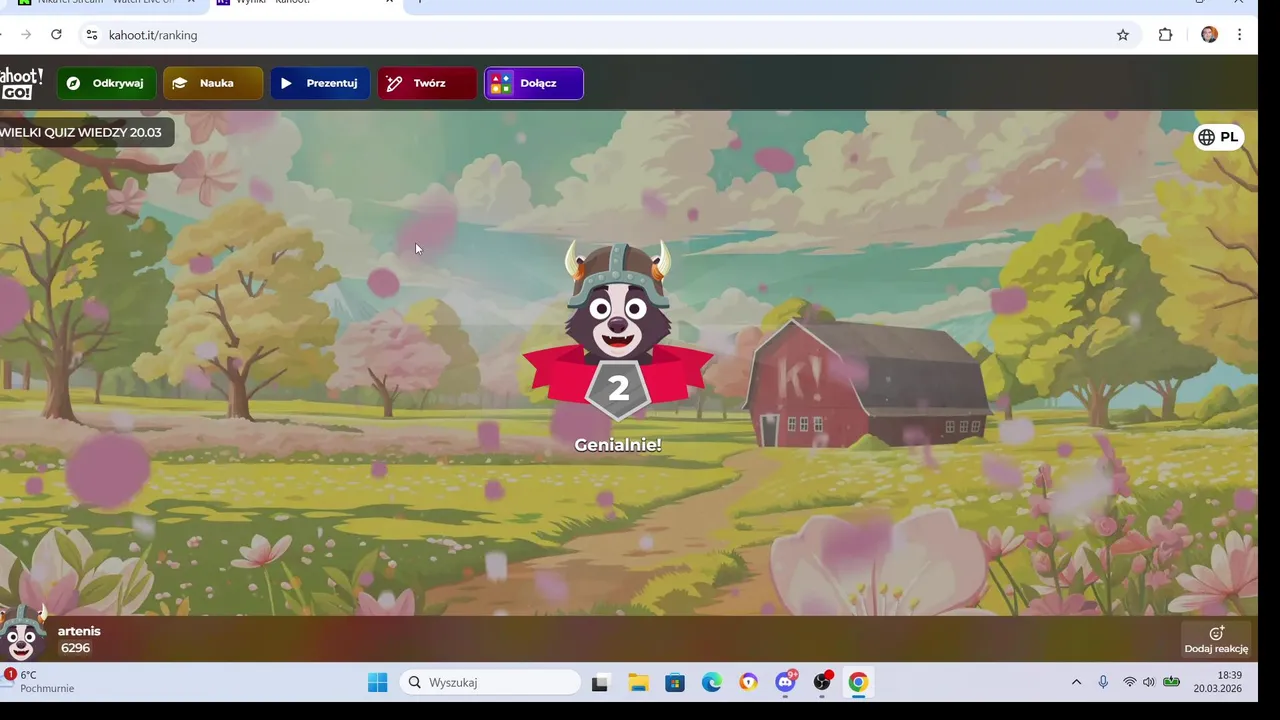Click Dodaj reakcję button
Screen dimensions: 1280x720
1216,640
